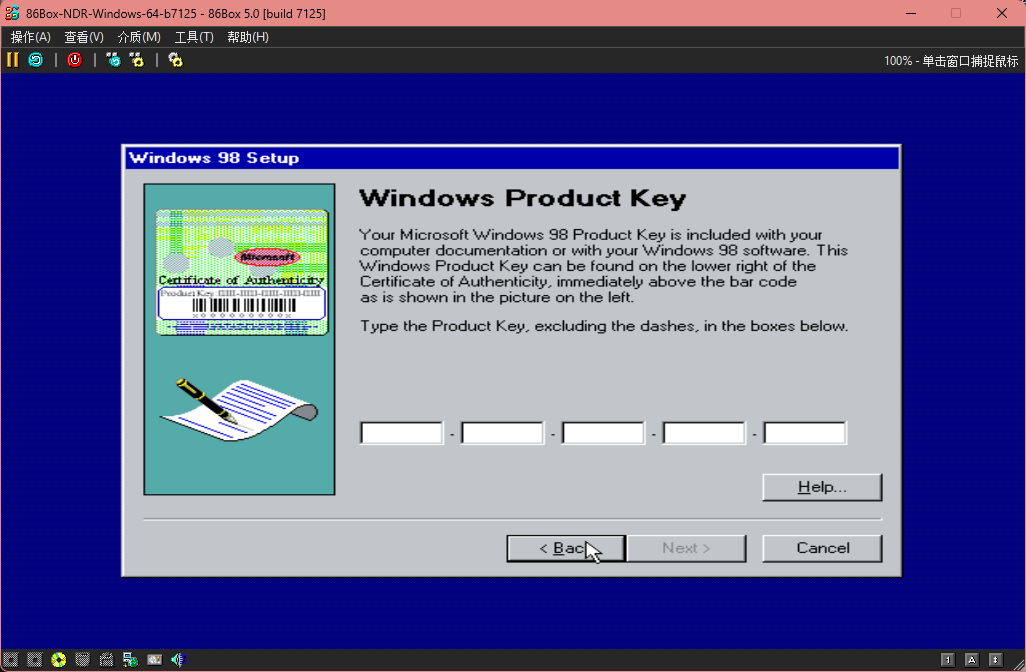Click the Certificate of Authenticity picture
This screenshot has width=1026, height=672.
[x=241, y=272]
